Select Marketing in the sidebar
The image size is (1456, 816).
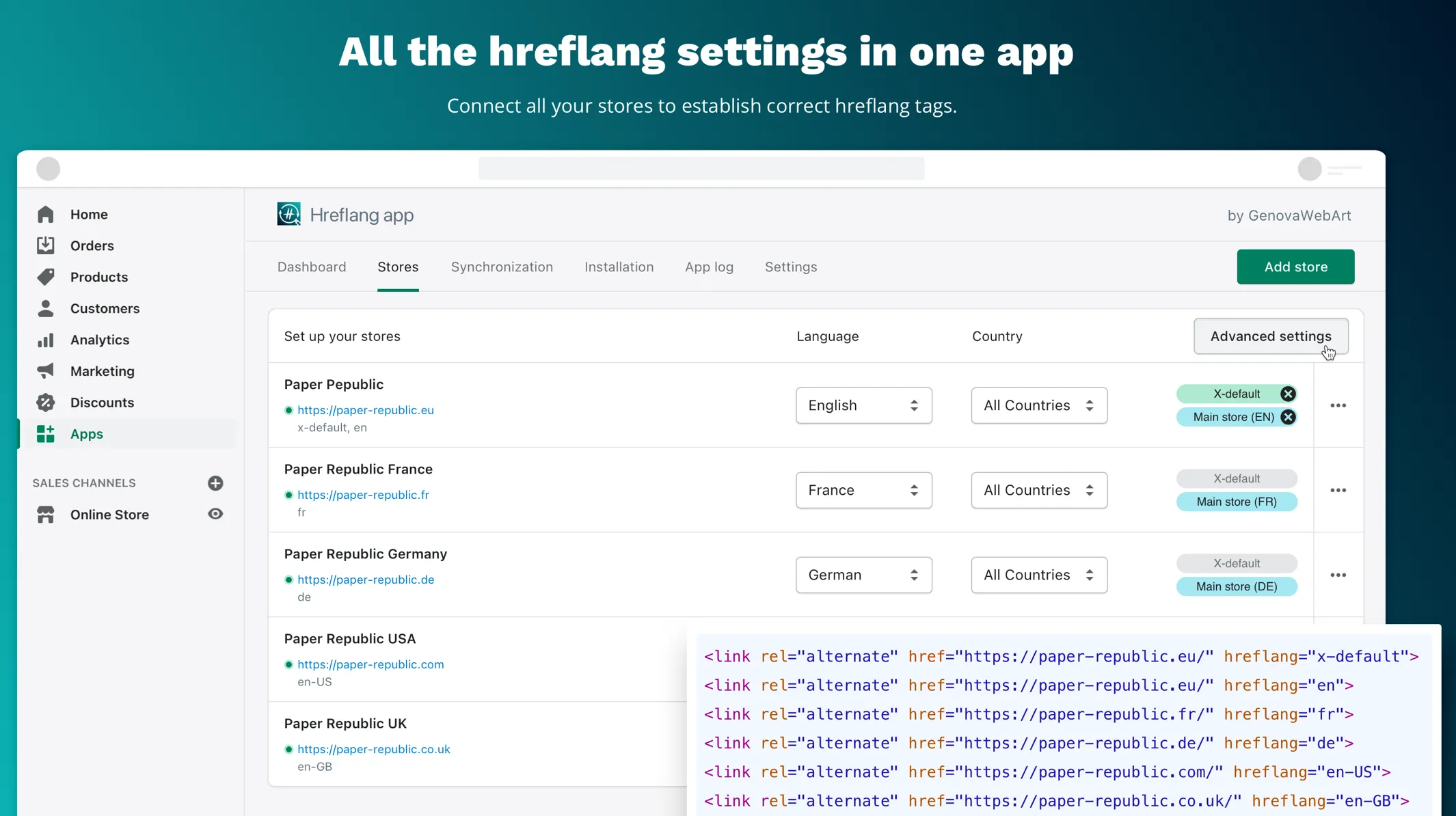103,371
